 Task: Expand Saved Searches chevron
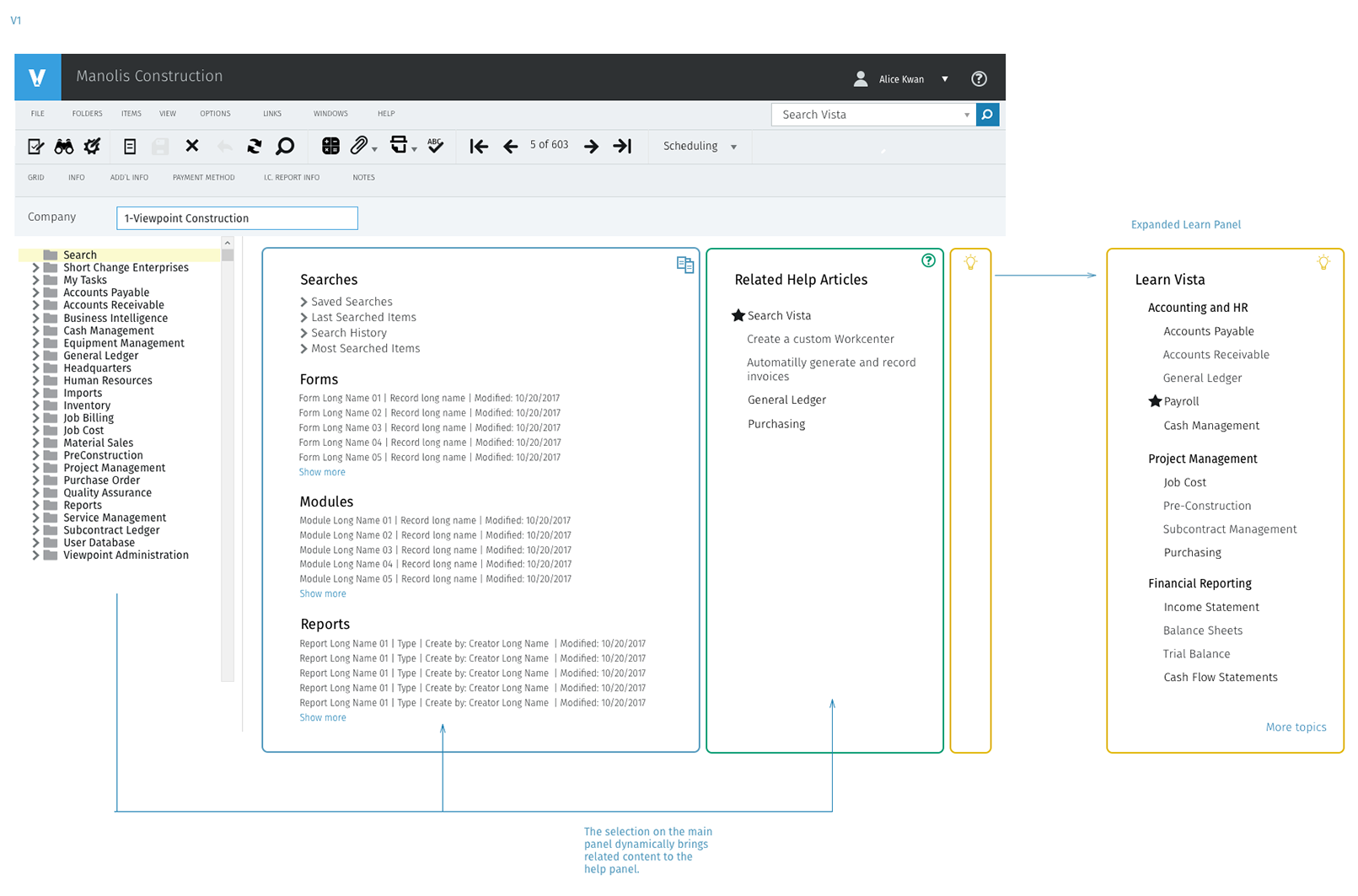[x=303, y=302]
